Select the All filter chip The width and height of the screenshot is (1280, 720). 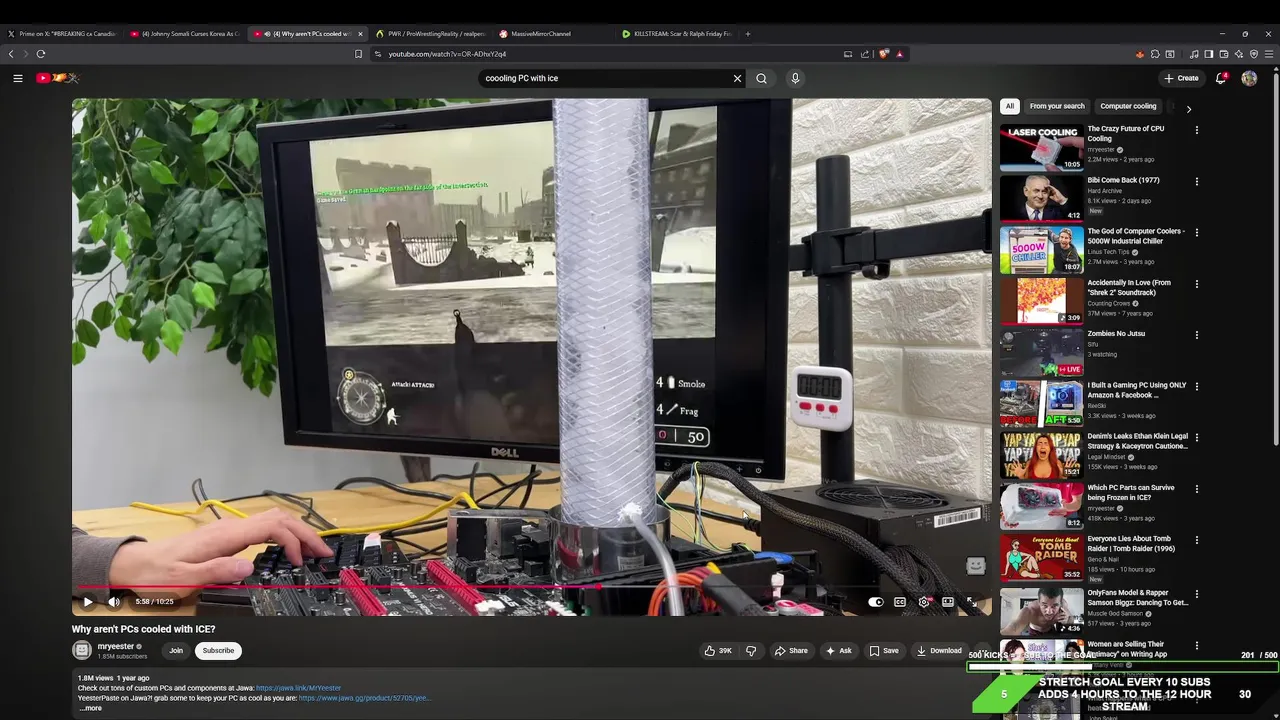pyautogui.click(x=1010, y=106)
